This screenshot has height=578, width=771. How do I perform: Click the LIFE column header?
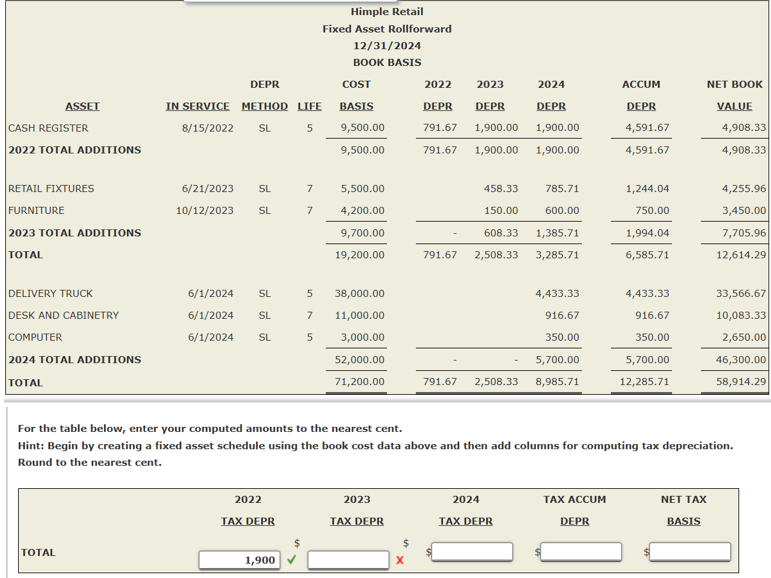[309, 106]
